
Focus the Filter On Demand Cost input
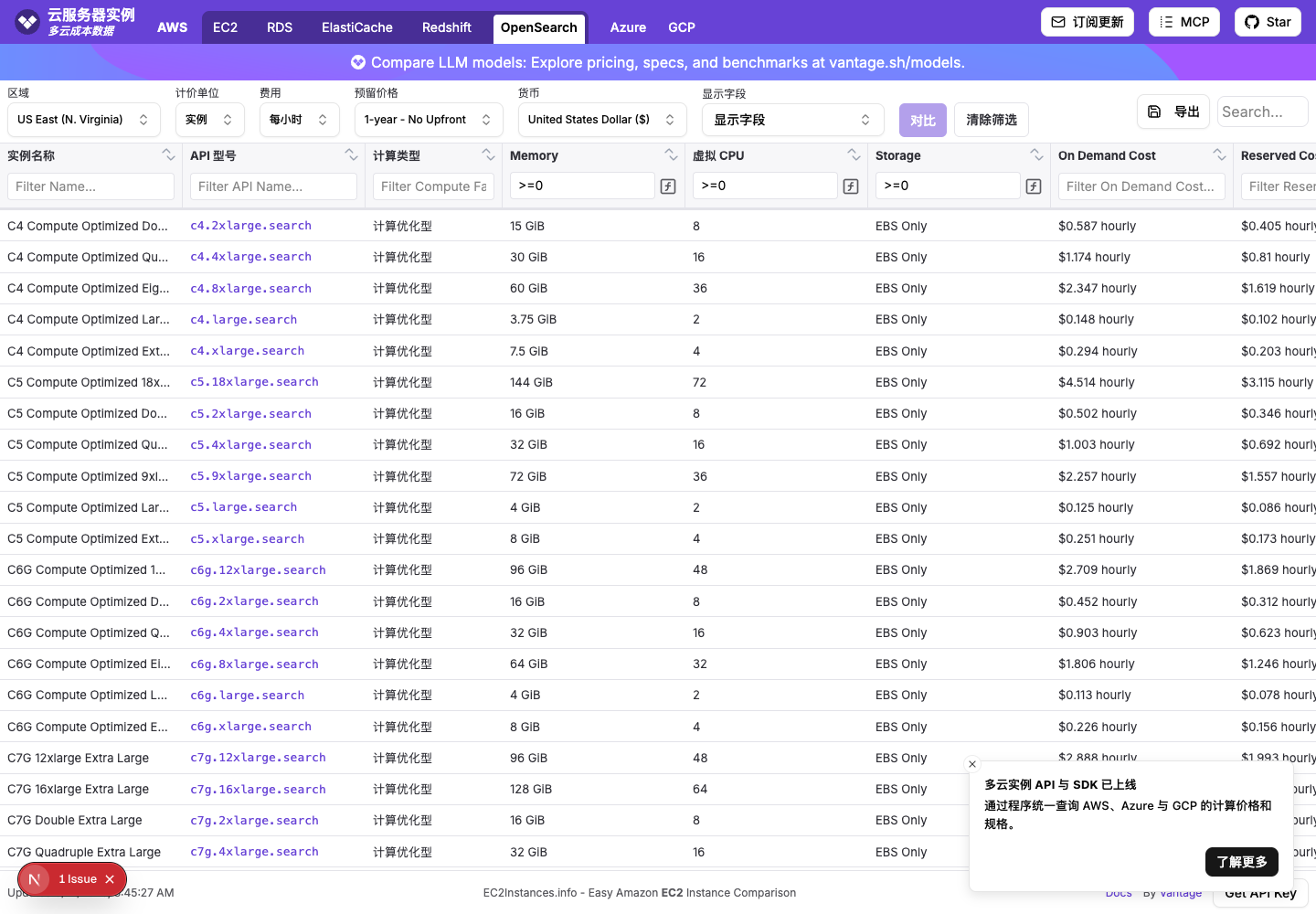coord(1141,186)
